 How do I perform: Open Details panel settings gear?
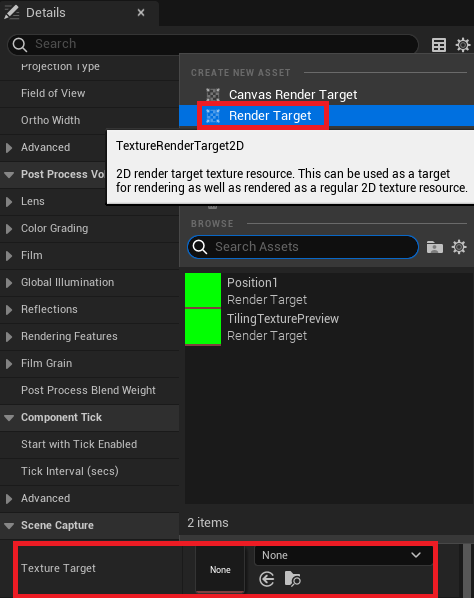point(463,45)
